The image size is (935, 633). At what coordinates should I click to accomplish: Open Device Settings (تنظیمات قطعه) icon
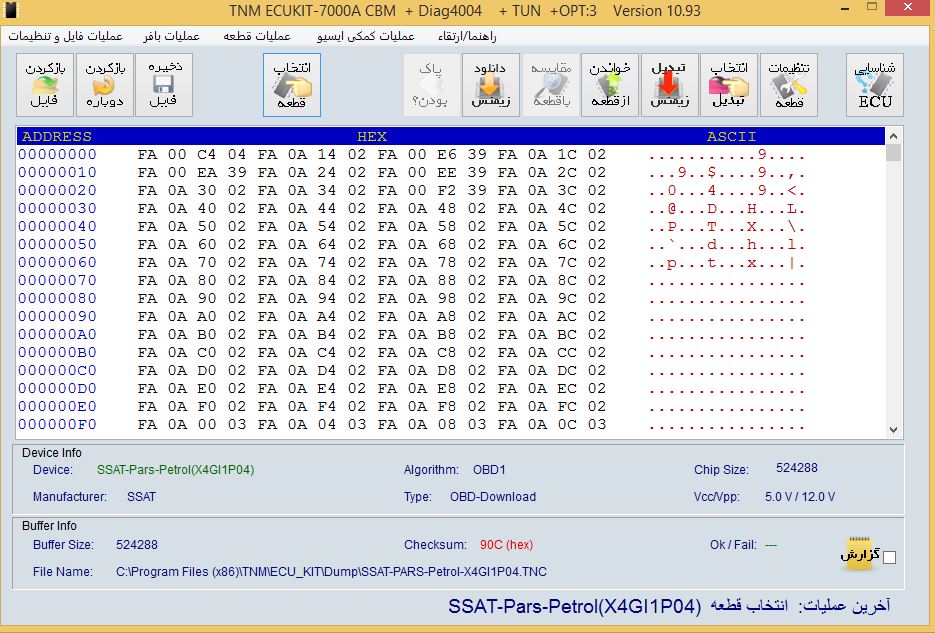pos(788,85)
